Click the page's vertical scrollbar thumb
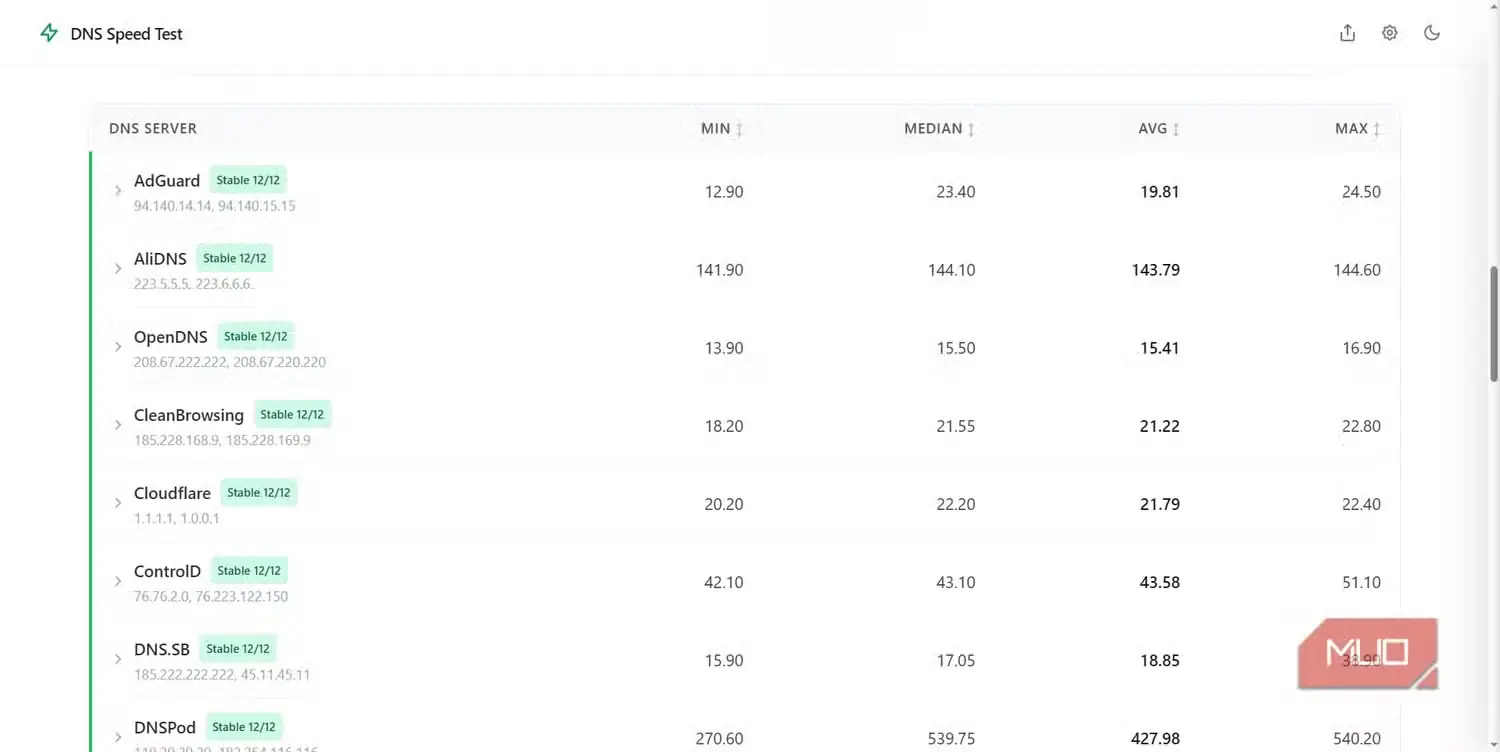Image resolution: width=1500 pixels, height=752 pixels. point(1494,323)
